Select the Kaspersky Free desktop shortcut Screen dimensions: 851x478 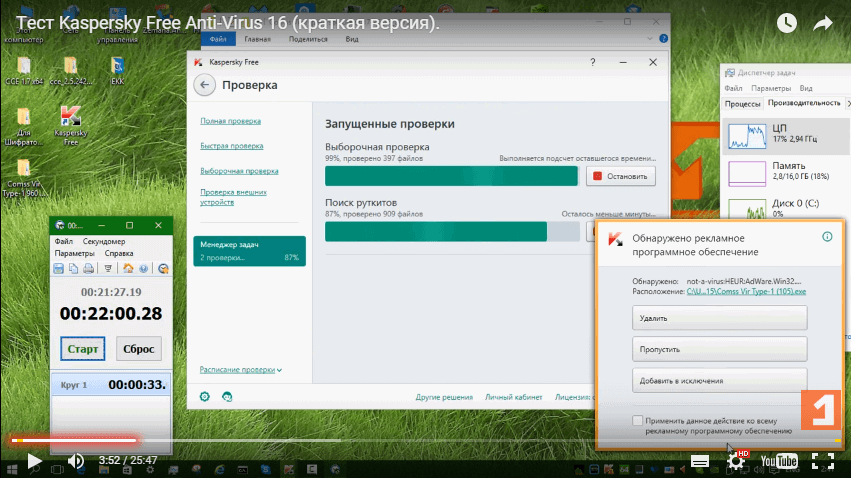pyautogui.click(x=71, y=126)
